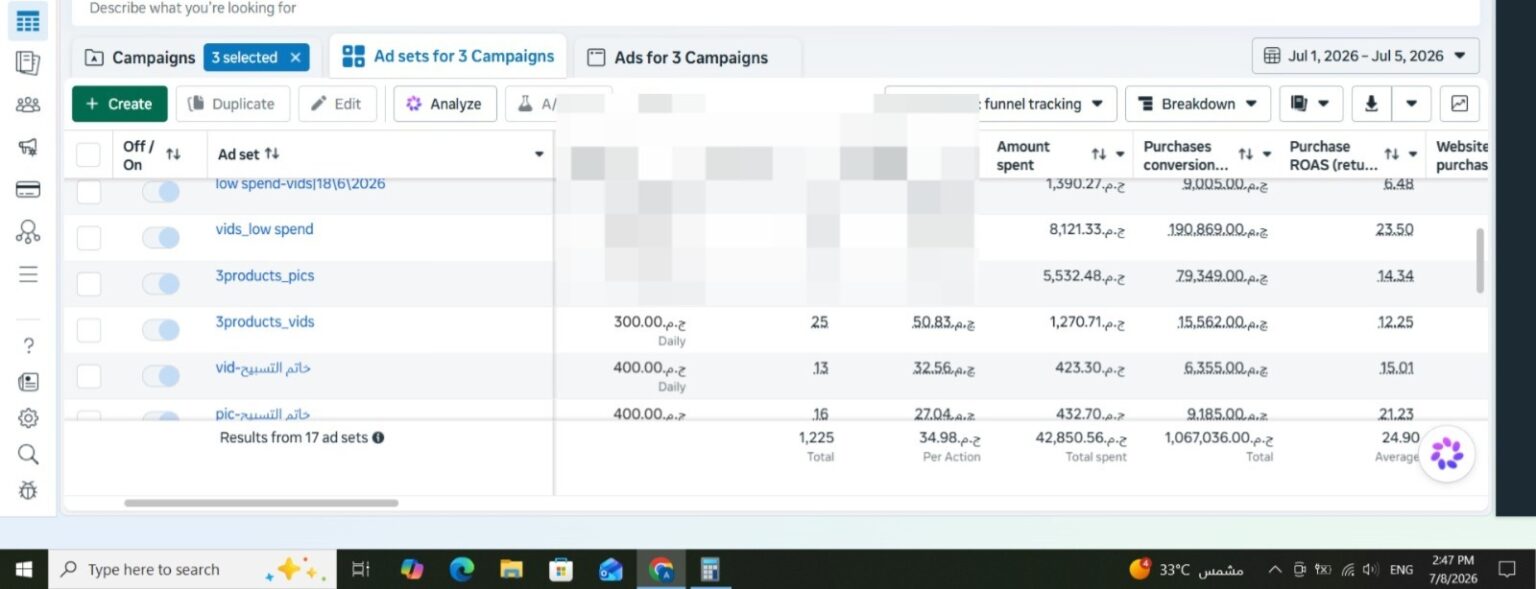Image resolution: width=1536 pixels, height=589 pixels.
Task: Sort by Amount spent arrows
Action: point(1099,155)
